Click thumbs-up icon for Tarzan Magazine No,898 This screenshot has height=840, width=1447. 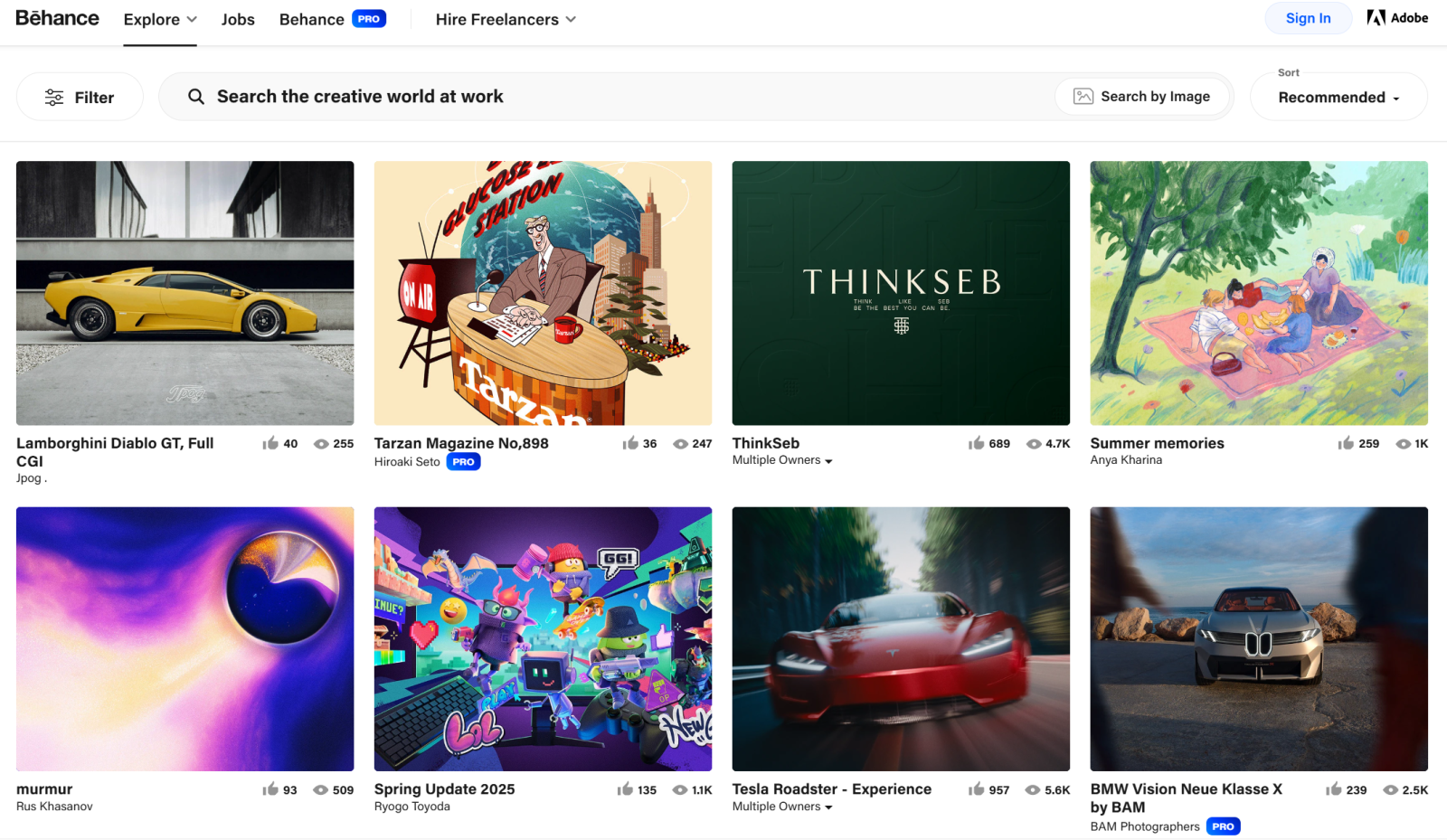pos(630,443)
